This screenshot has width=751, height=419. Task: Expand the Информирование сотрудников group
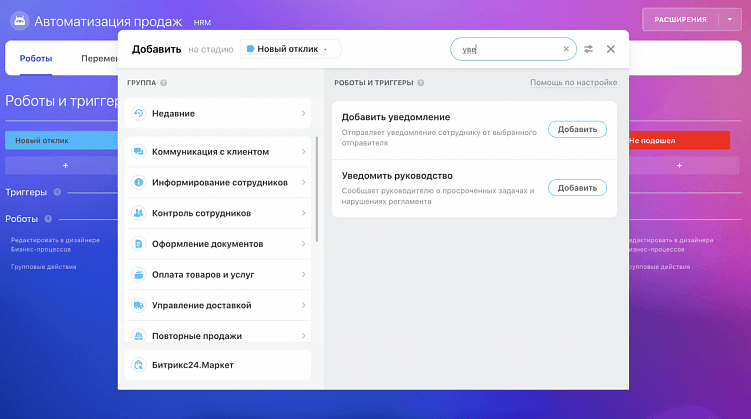(218, 183)
